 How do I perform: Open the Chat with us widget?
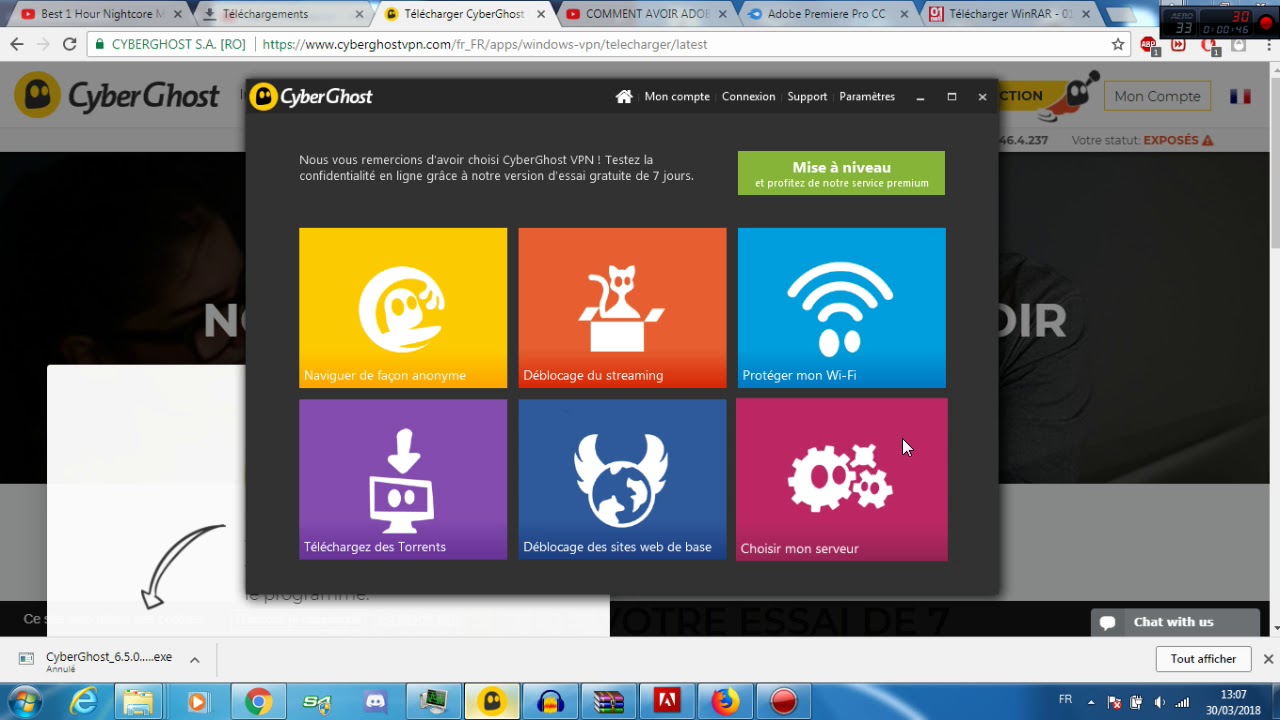pos(1175,622)
